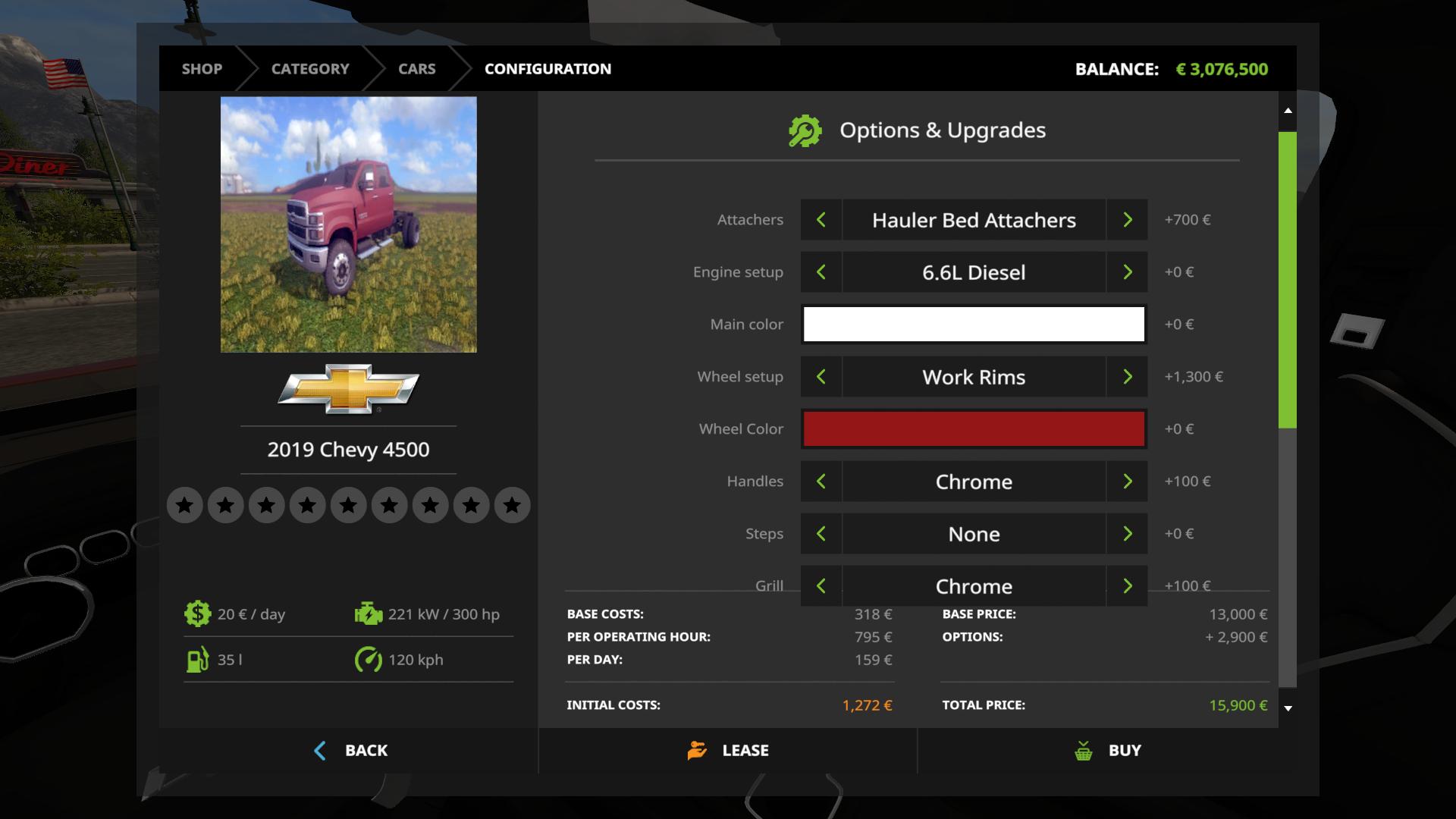Select next Attachers option with right arrow

[x=1127, y=220]
